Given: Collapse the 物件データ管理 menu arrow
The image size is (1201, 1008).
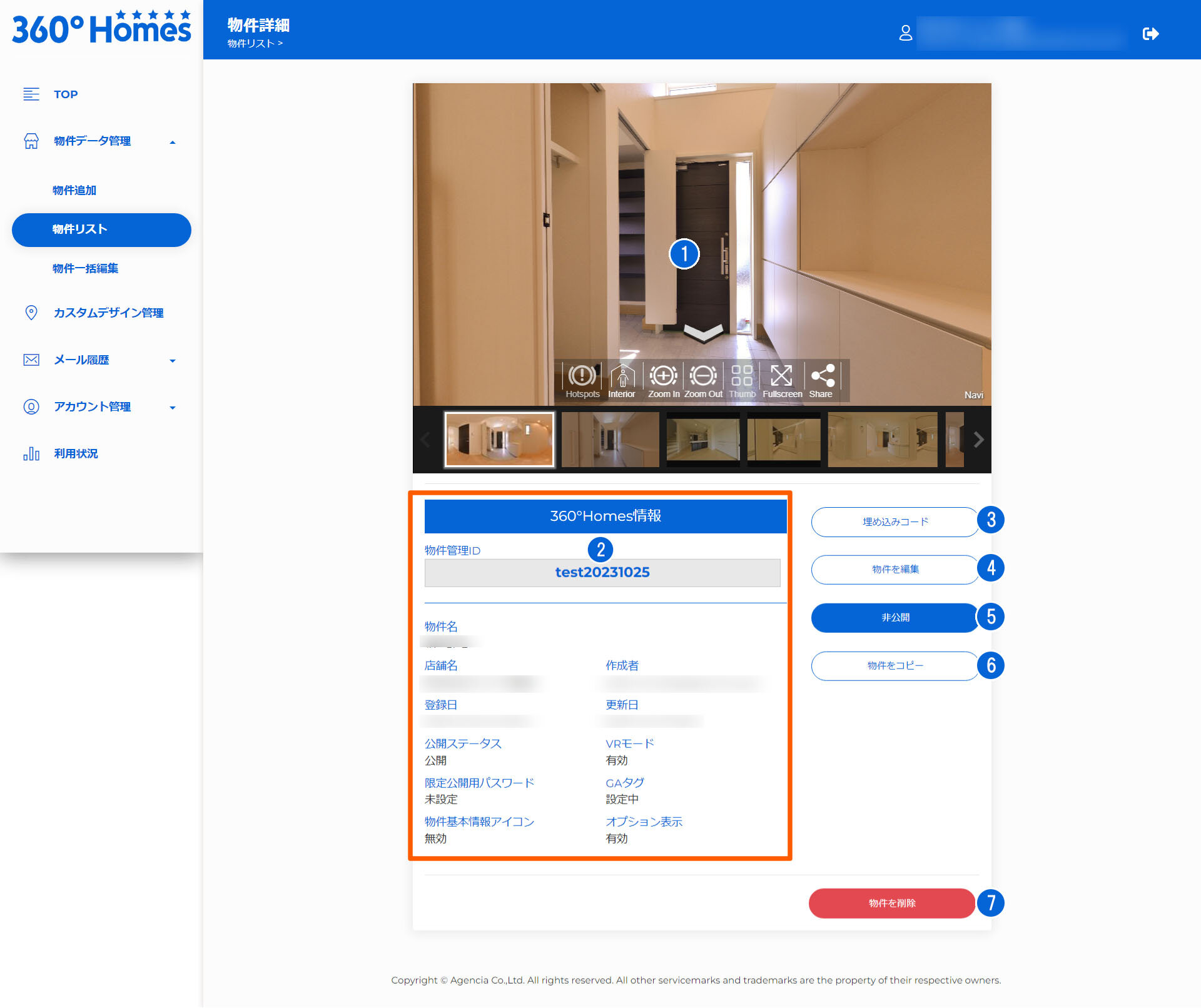Looking at the screenshot, I should (x=173, y=143).
